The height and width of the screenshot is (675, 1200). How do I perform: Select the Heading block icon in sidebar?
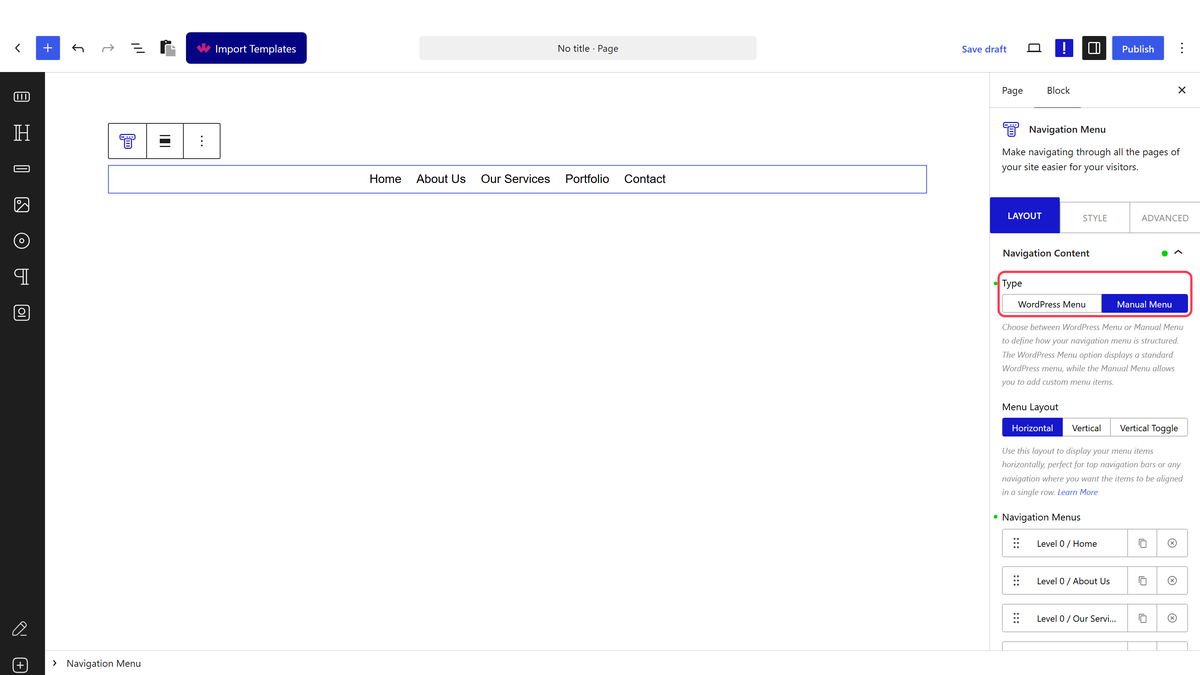(x=22, y=133)
